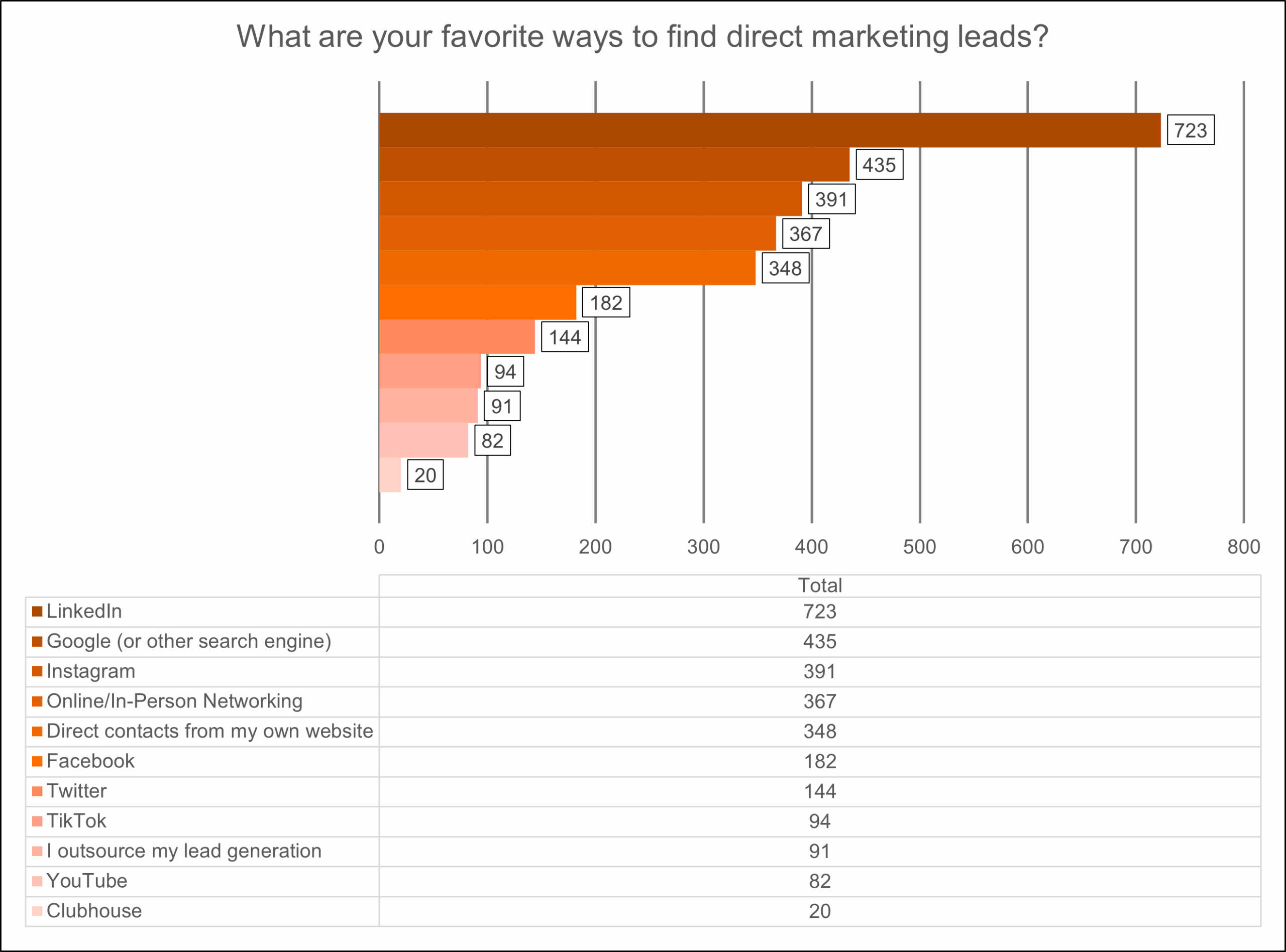1286x952 pixels.
Task: Select the 391 data label
Action: point(831,199)
